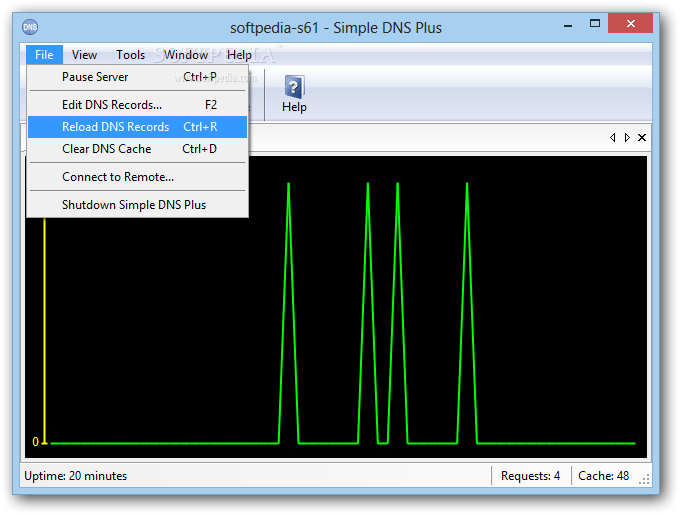The height and width of the screenshot is (515, 680).
Task: Click the Cache: 48 status entry
Action: coord(604,476)
